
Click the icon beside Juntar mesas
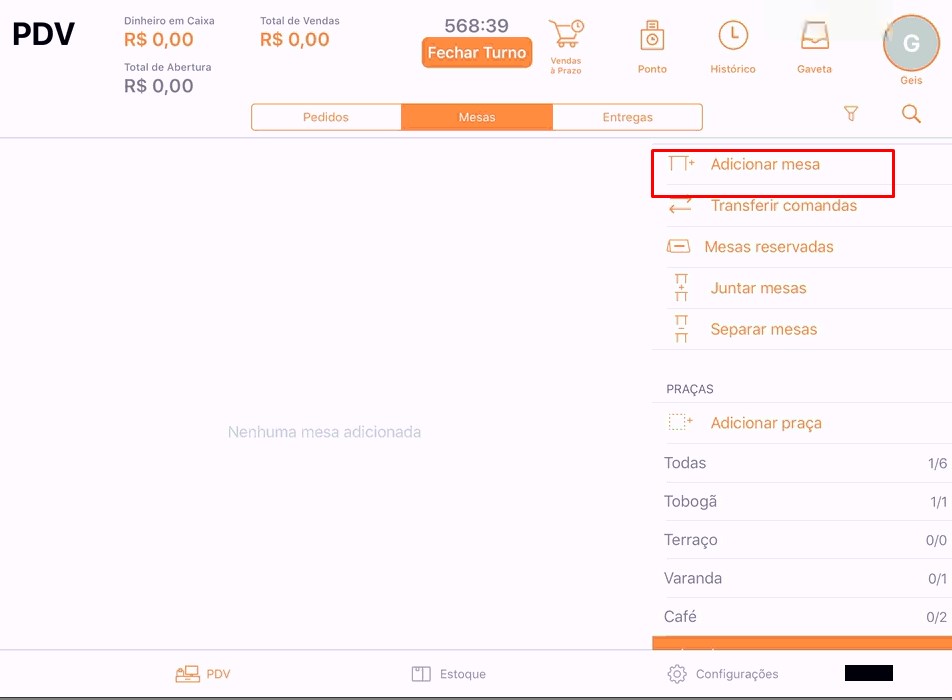coord(681,288)
